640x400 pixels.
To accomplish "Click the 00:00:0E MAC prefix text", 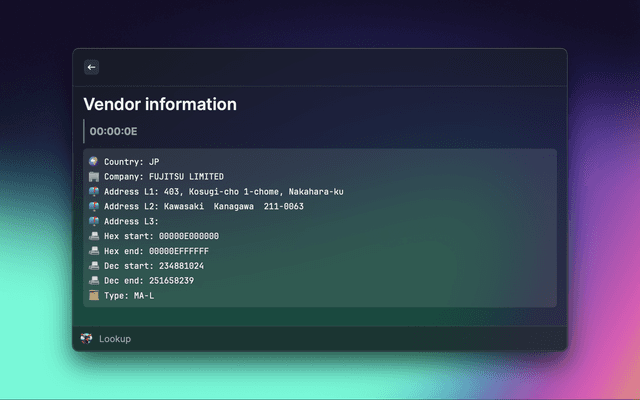I will point(113,131).
